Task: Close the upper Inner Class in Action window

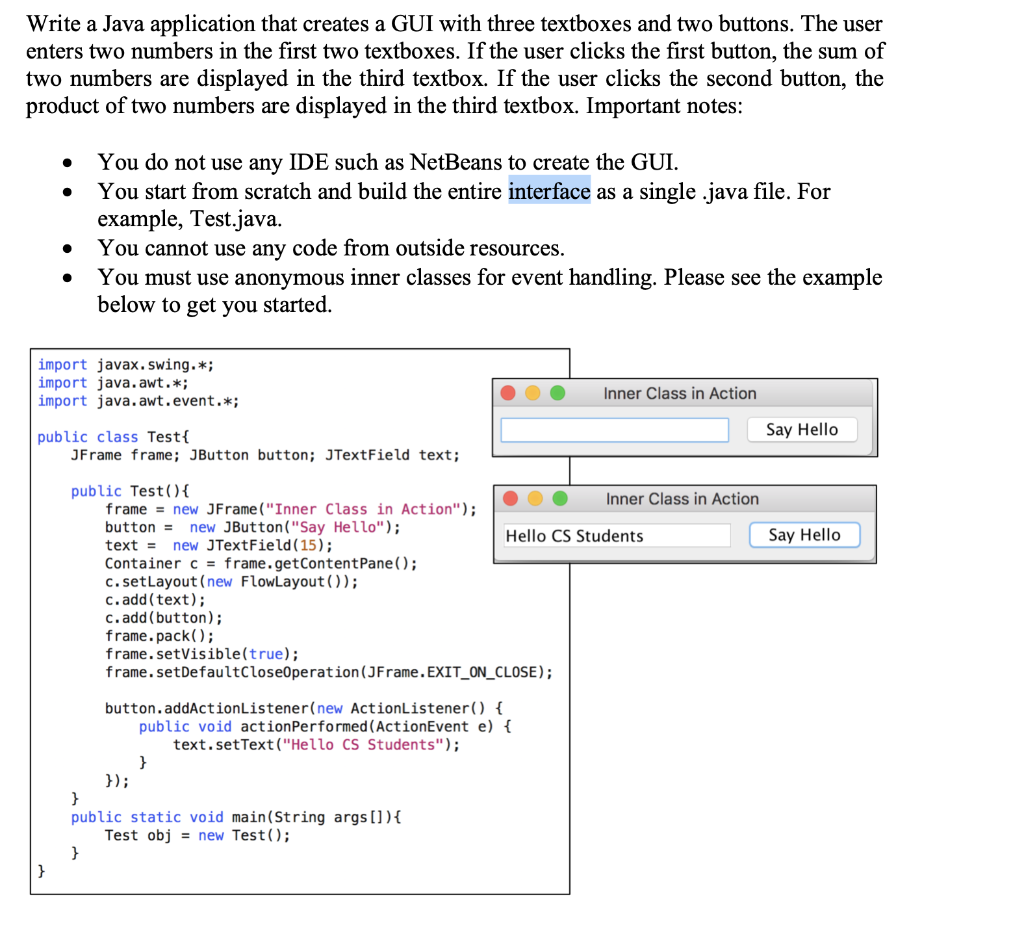Action: pyautogui.click(x=508, y=393)
